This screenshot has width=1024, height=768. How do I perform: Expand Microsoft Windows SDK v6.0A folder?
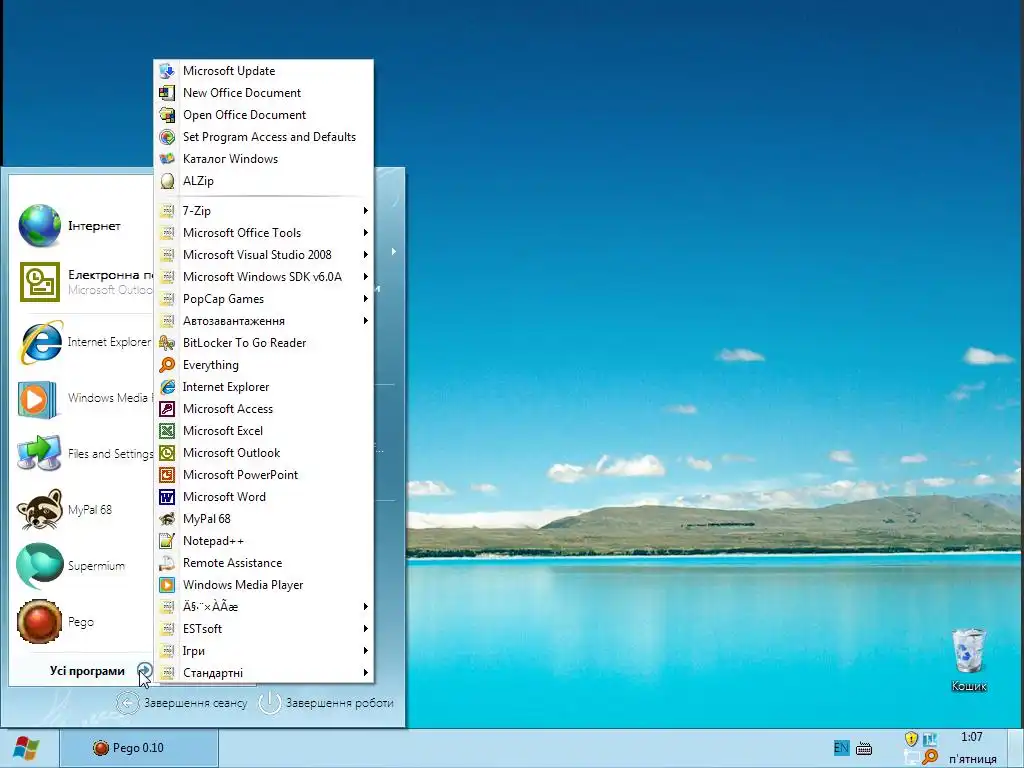(264, 277)
